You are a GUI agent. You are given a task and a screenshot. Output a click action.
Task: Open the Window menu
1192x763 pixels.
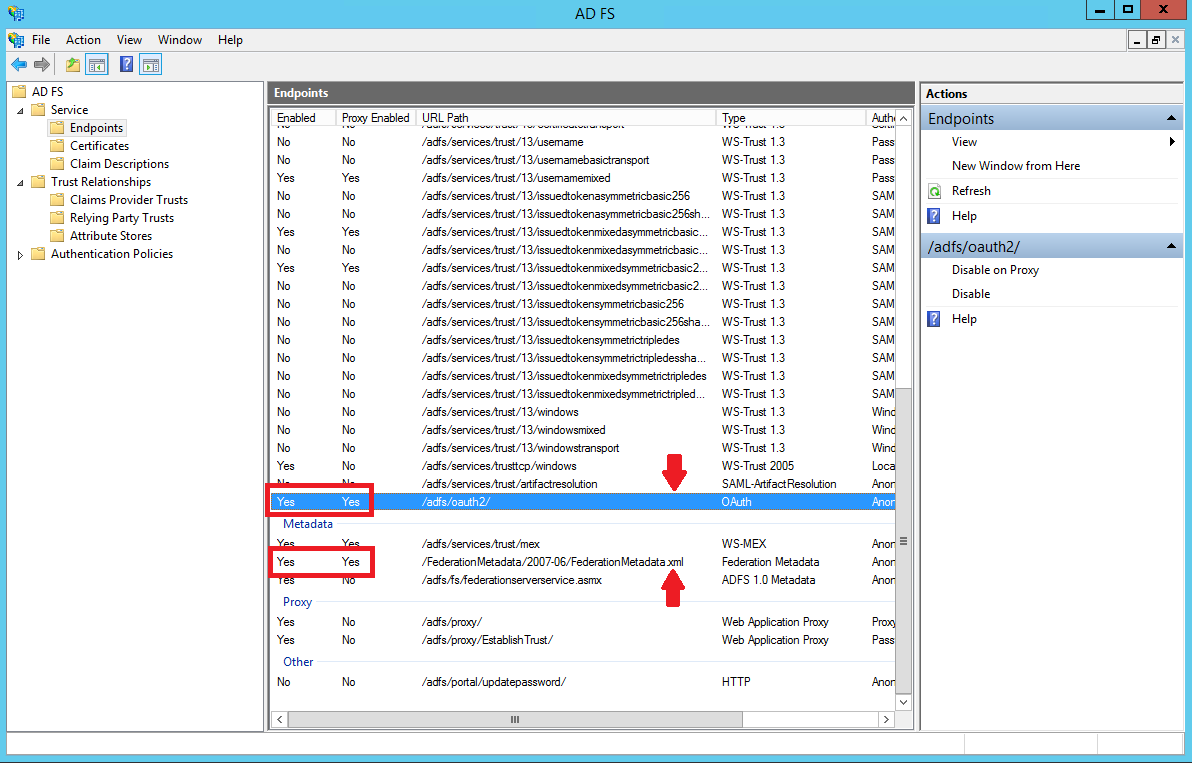(x=180, y=40)
